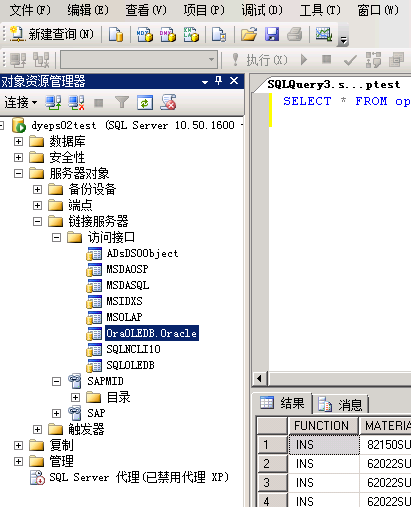Open the available databases combo box

pos(139,60)
